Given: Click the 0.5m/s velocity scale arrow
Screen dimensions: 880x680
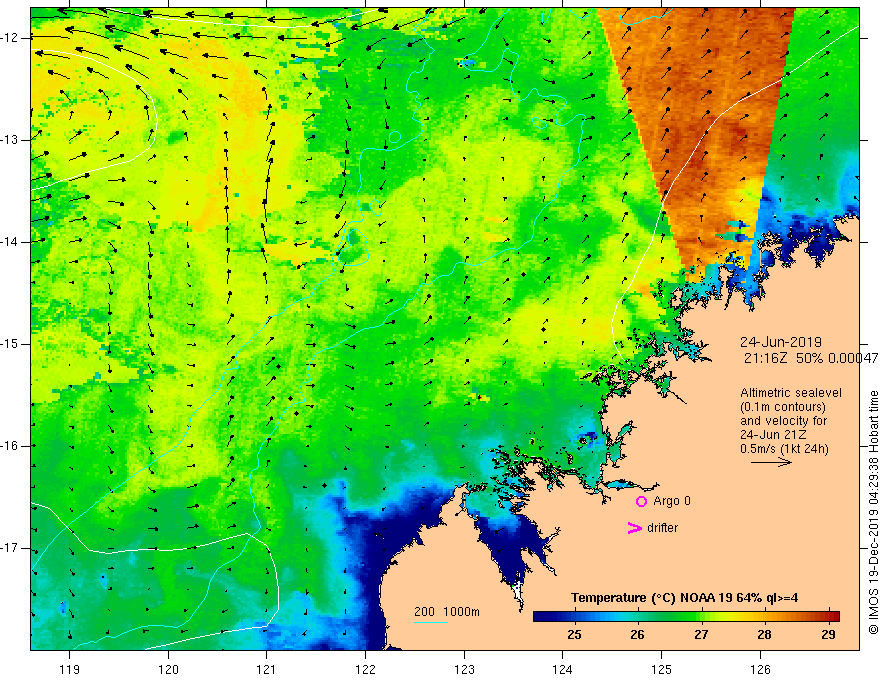Looking at the screenshot, I should (x=772, y=462).
